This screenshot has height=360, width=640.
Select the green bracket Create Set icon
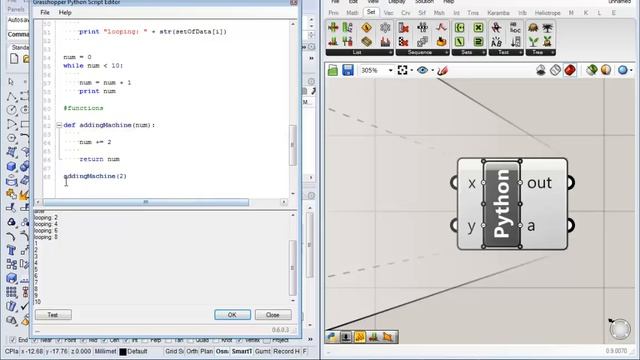pyautogui.click(x=460, y=28)
